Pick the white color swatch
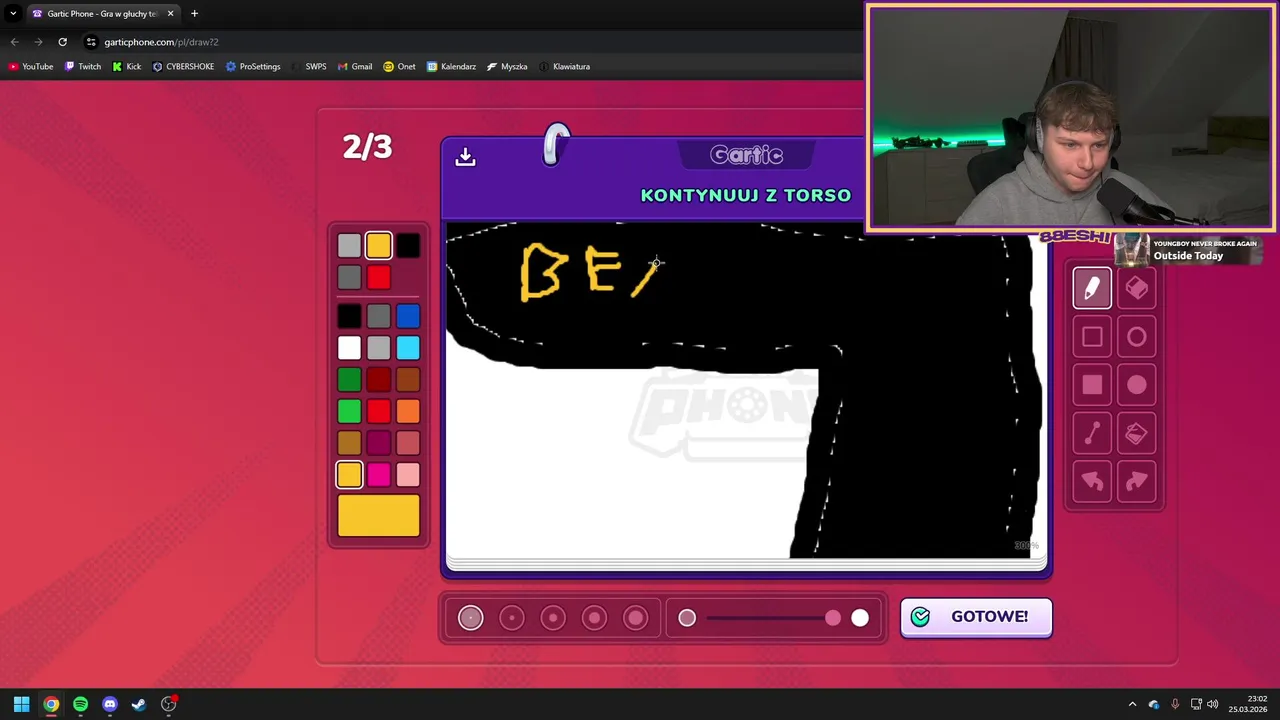Image resolution: width=1280 pixels, height=720 pixels. [349, 348]
